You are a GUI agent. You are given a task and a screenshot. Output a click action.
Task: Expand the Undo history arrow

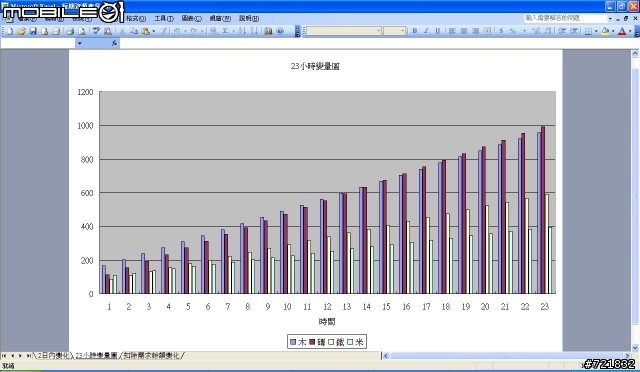point(185,31)
